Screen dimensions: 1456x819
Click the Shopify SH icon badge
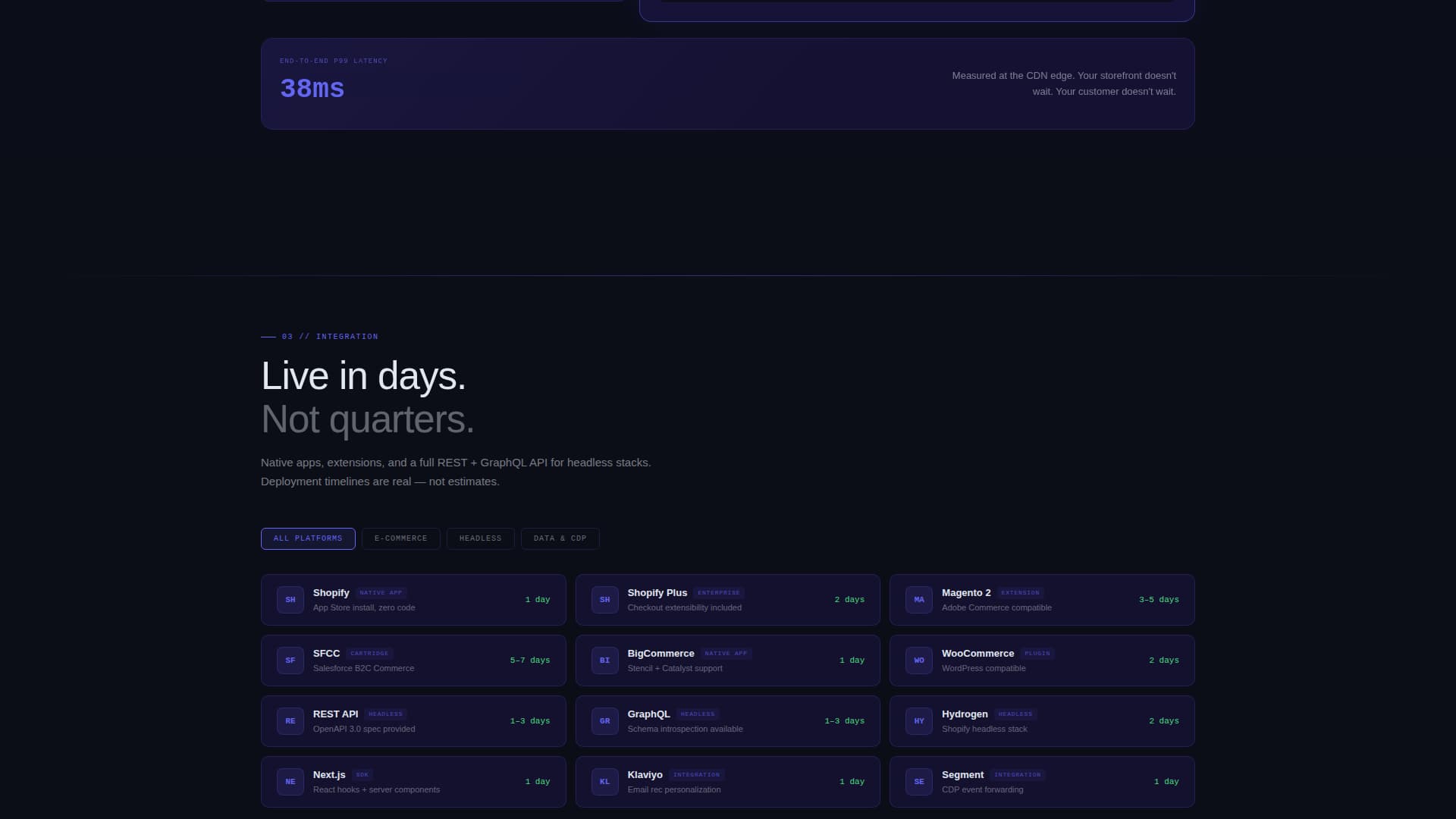(290, 600)
